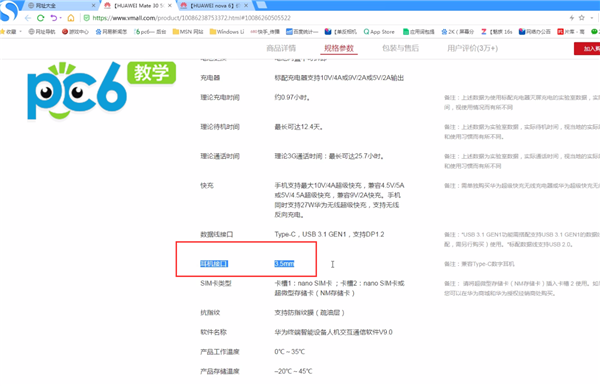
Task: Open the 快手 bookmark
Action: click(265, 32)
